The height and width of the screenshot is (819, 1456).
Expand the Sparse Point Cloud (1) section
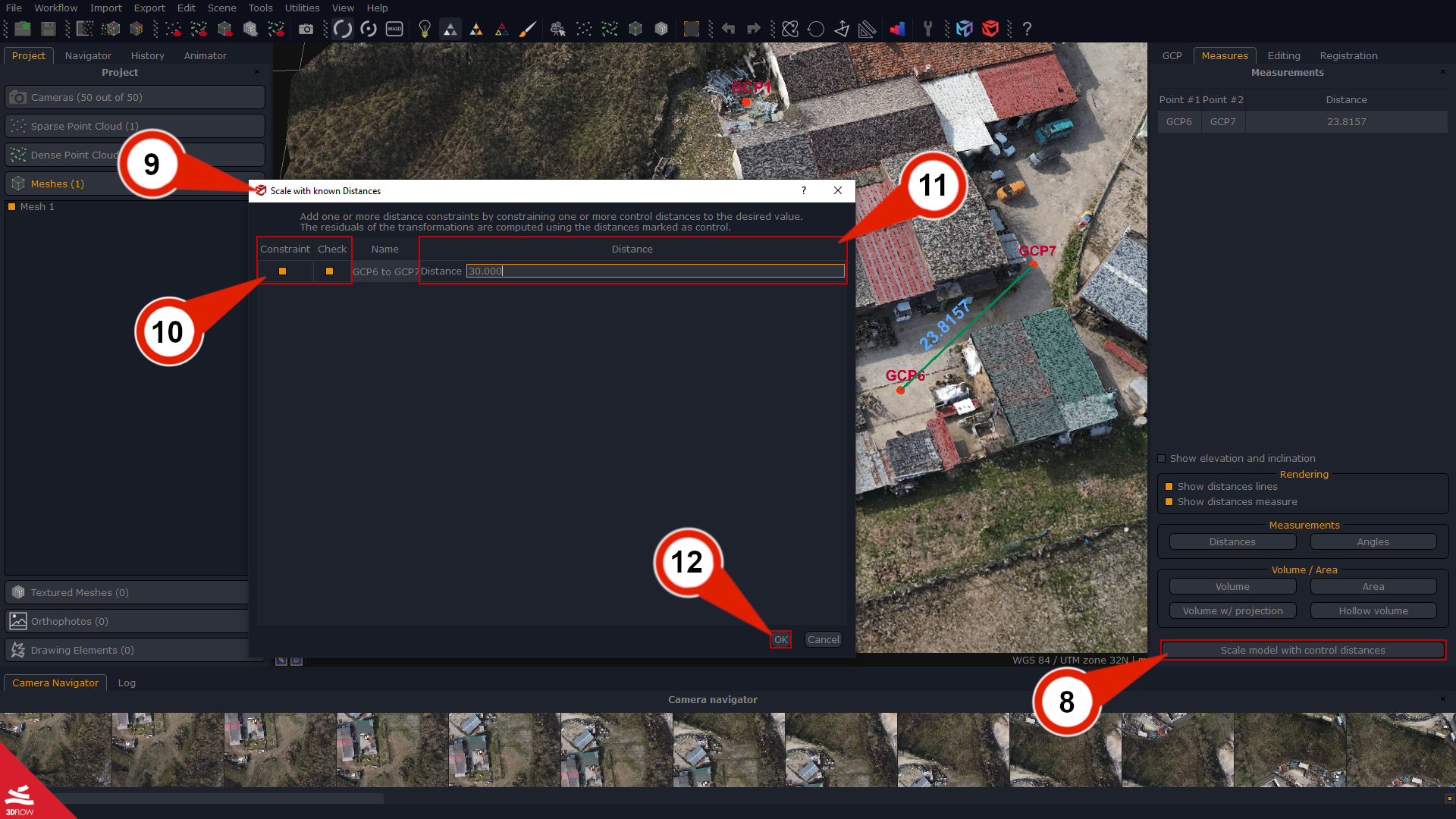pyautogui.click(x=135, y=126)
